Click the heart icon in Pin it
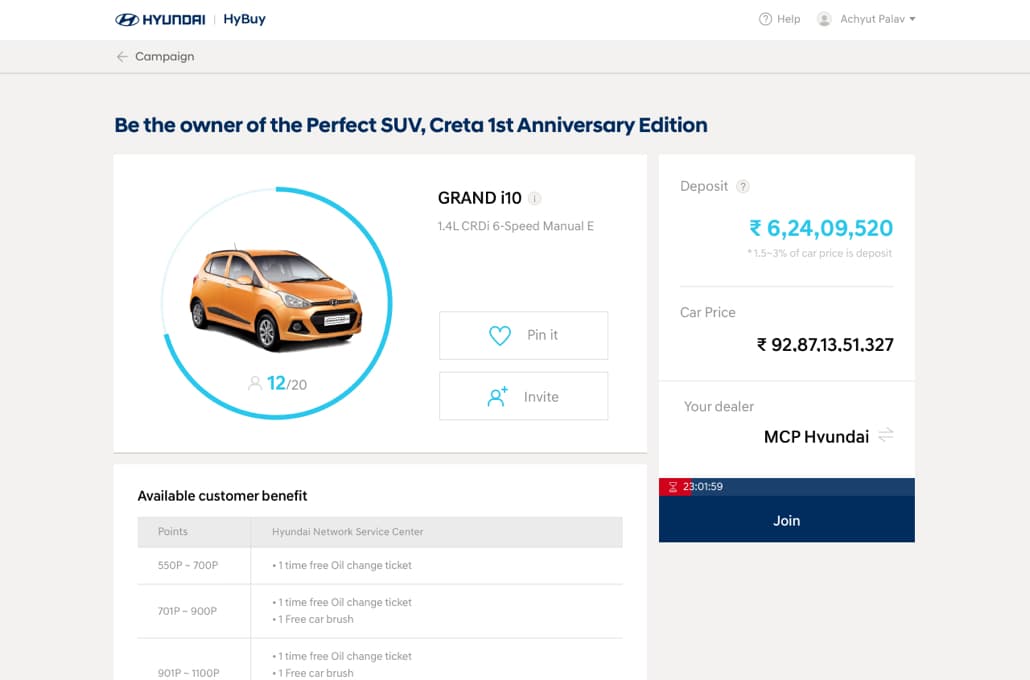Image resolution: width=1030 pixels, height=680 pixels. 500,336
